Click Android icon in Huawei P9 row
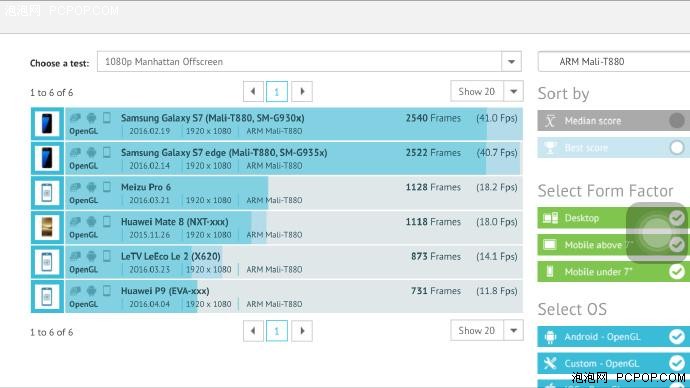 click(x=91, y=290)
